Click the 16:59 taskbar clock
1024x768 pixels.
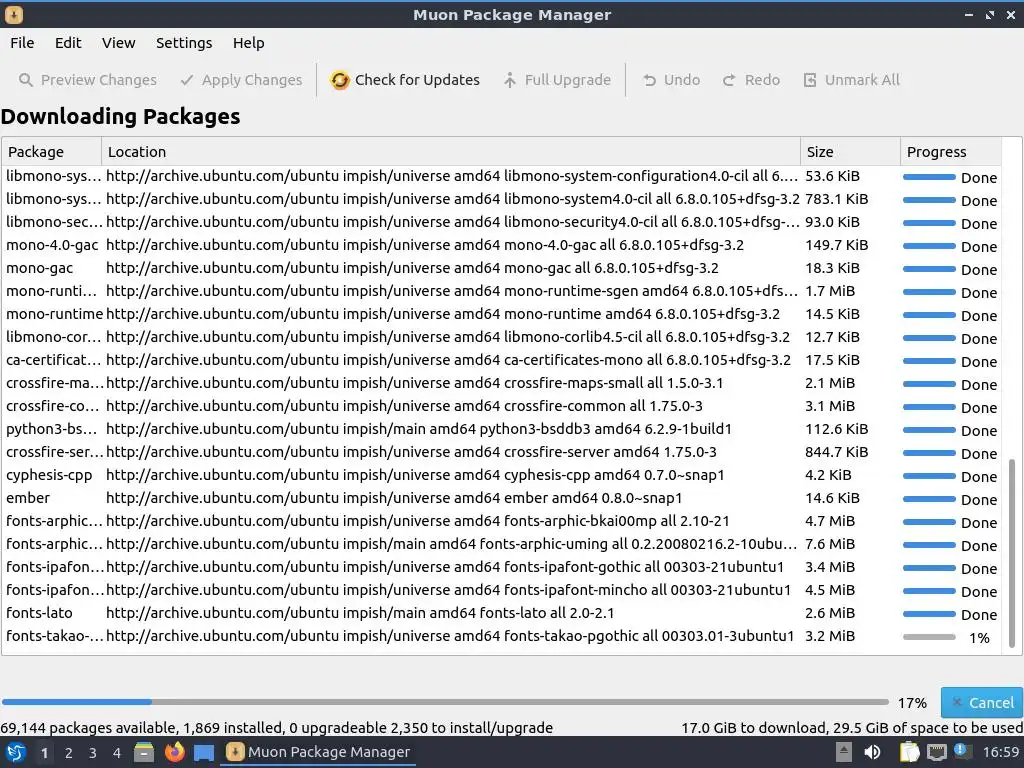pyautogui.click(x=1000, y=752)
